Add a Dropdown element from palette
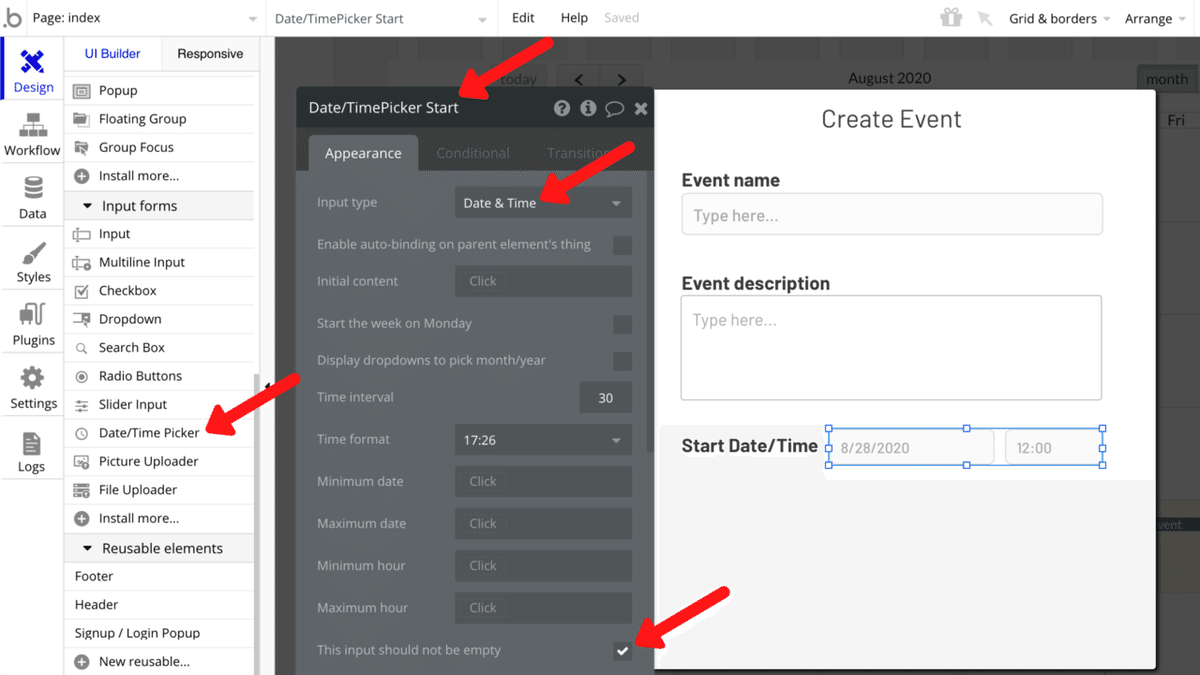The width and height of the screenshot is (1200, 675). tap(159, 319)
